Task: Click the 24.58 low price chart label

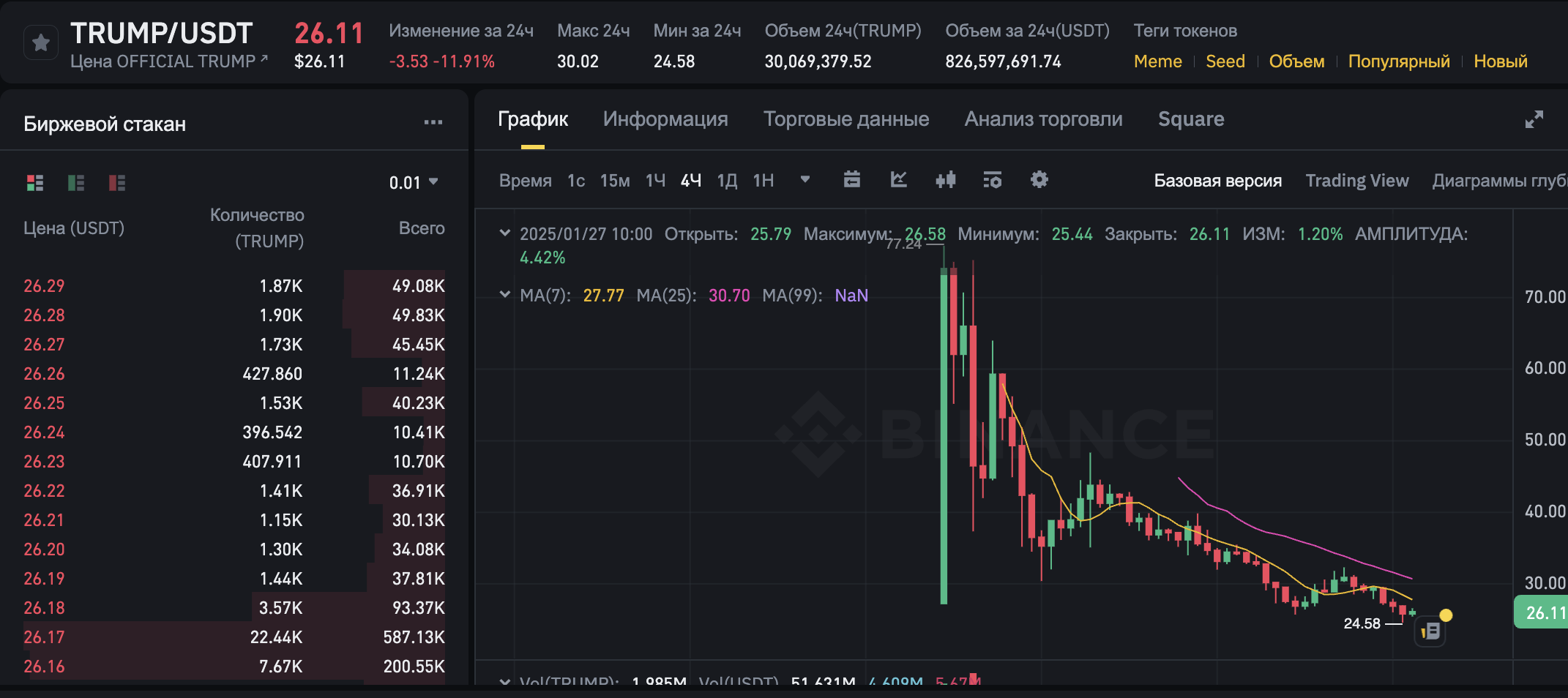Action: (1362, 623)
